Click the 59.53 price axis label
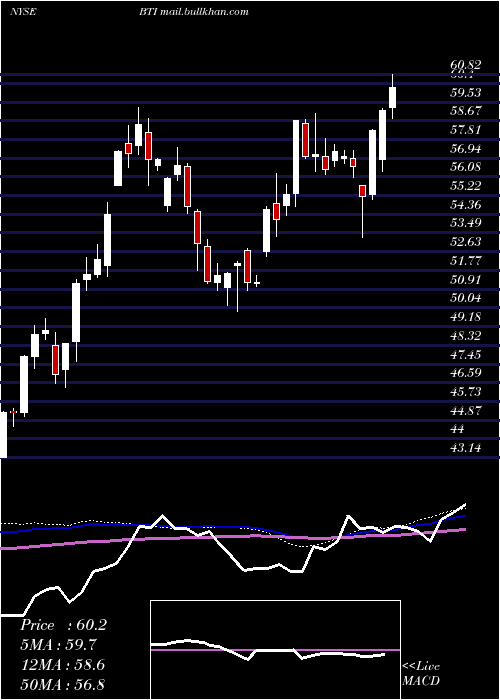The width and height of the screenshot is (500, 700). [466, 93]
